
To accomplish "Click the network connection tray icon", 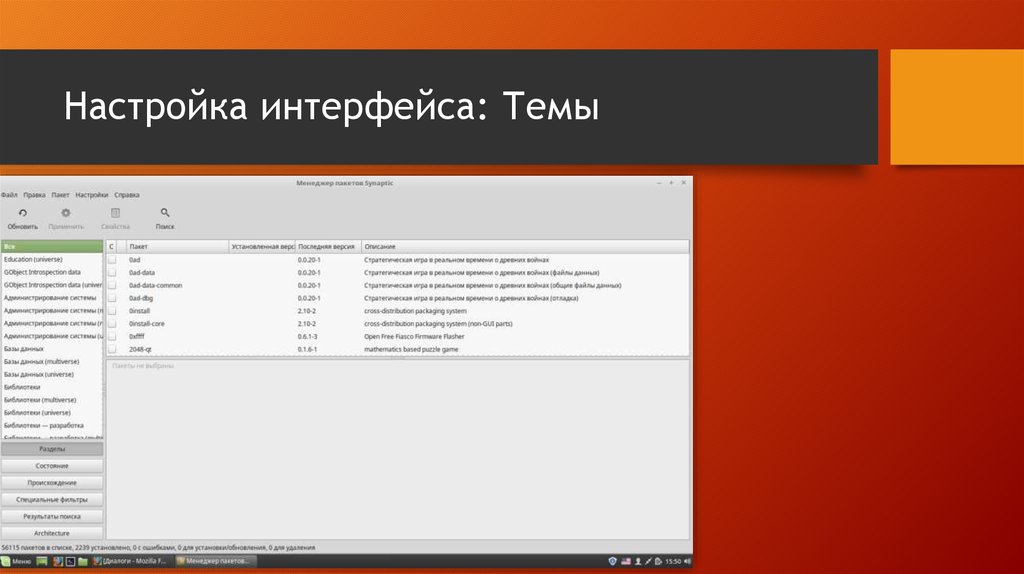I will 648,561.
